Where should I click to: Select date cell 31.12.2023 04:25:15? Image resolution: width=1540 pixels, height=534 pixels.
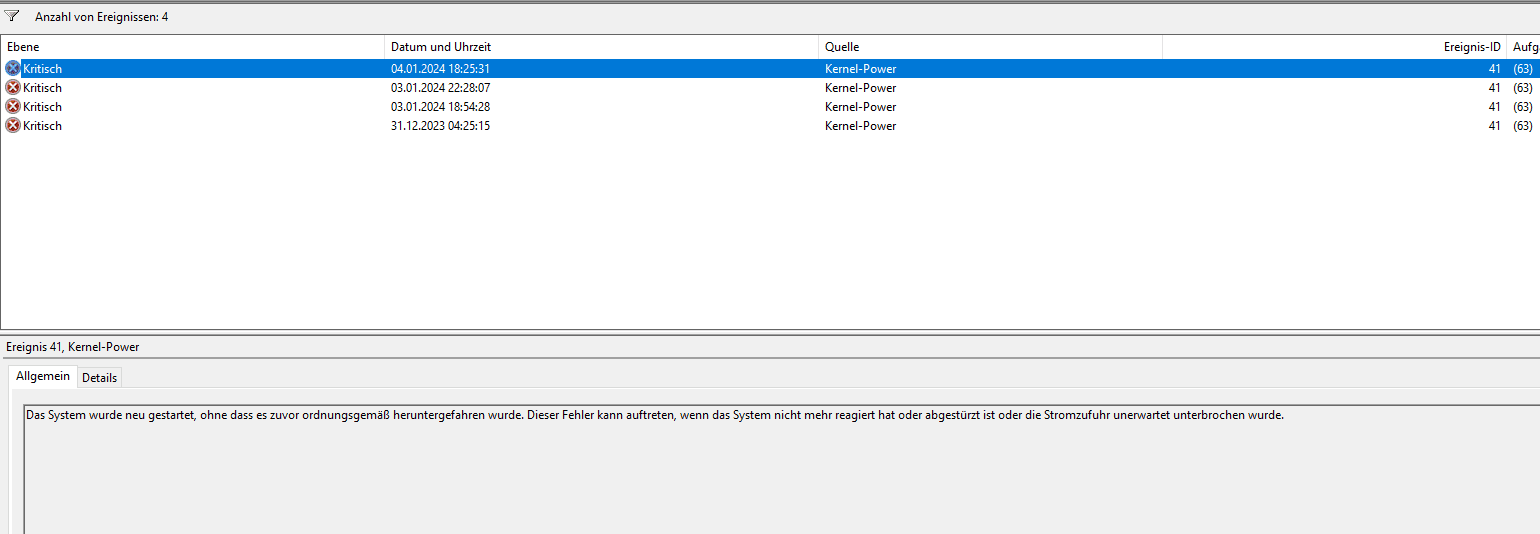440,126
